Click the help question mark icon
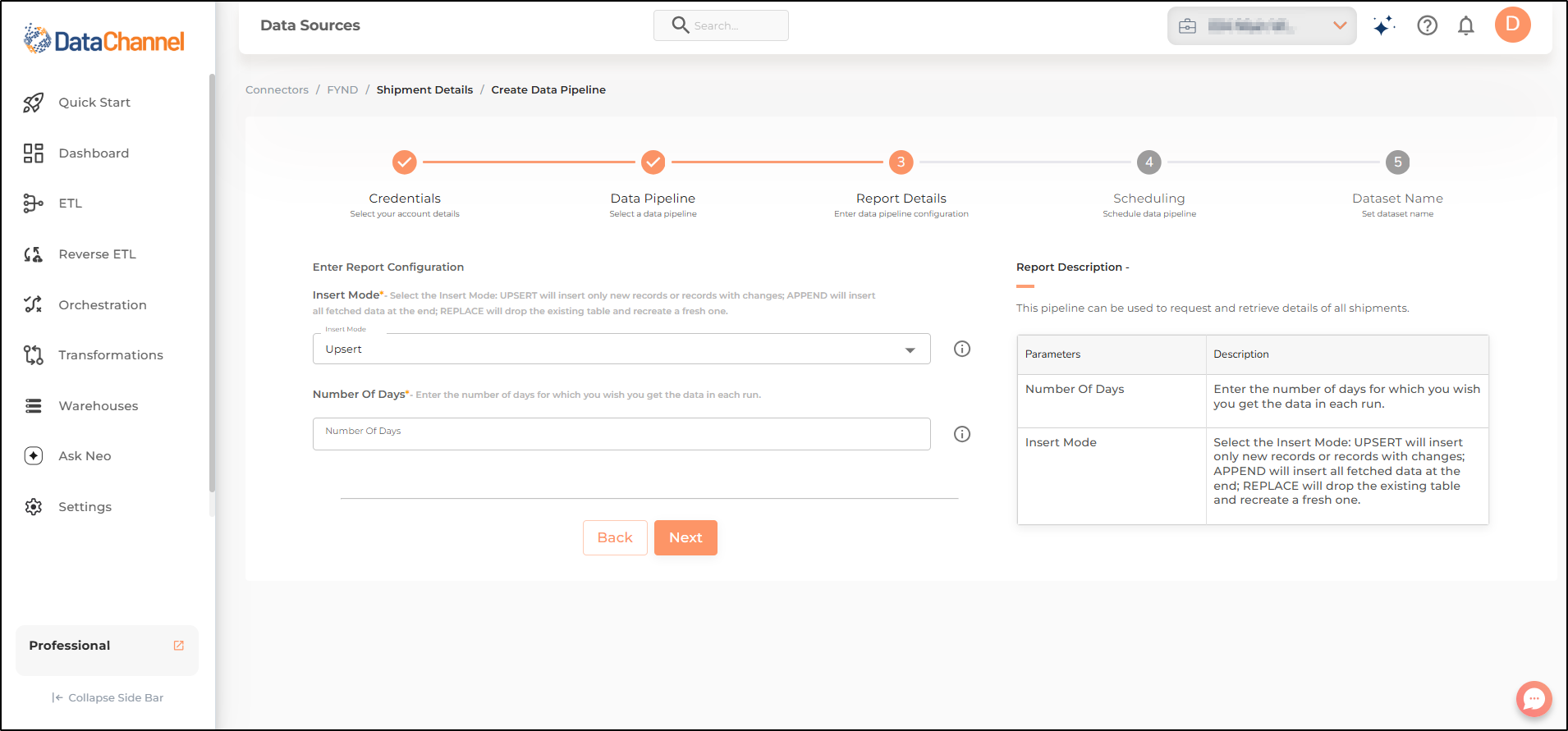This screenshot has height=731, width=1568. pos(1427,26)
